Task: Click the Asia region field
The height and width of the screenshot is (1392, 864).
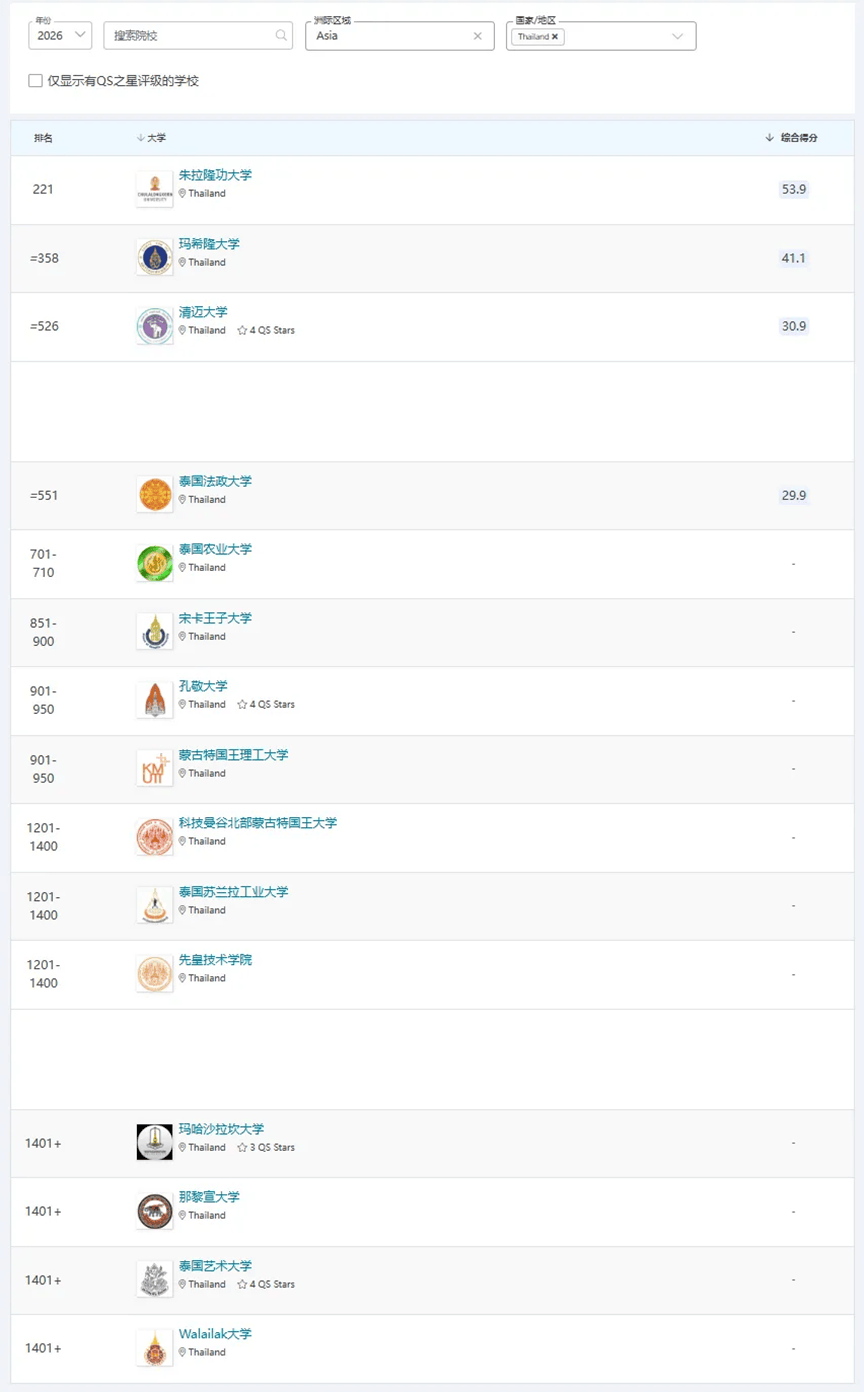Action: click(x=399, y=36)
